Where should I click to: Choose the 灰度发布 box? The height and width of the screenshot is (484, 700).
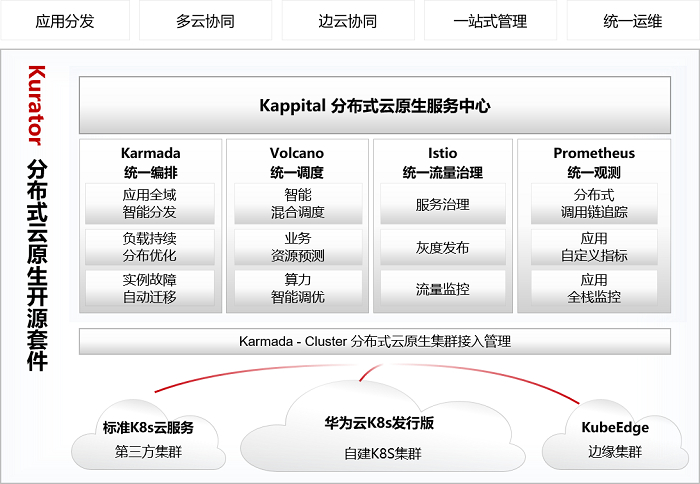(x=443, y=247)
